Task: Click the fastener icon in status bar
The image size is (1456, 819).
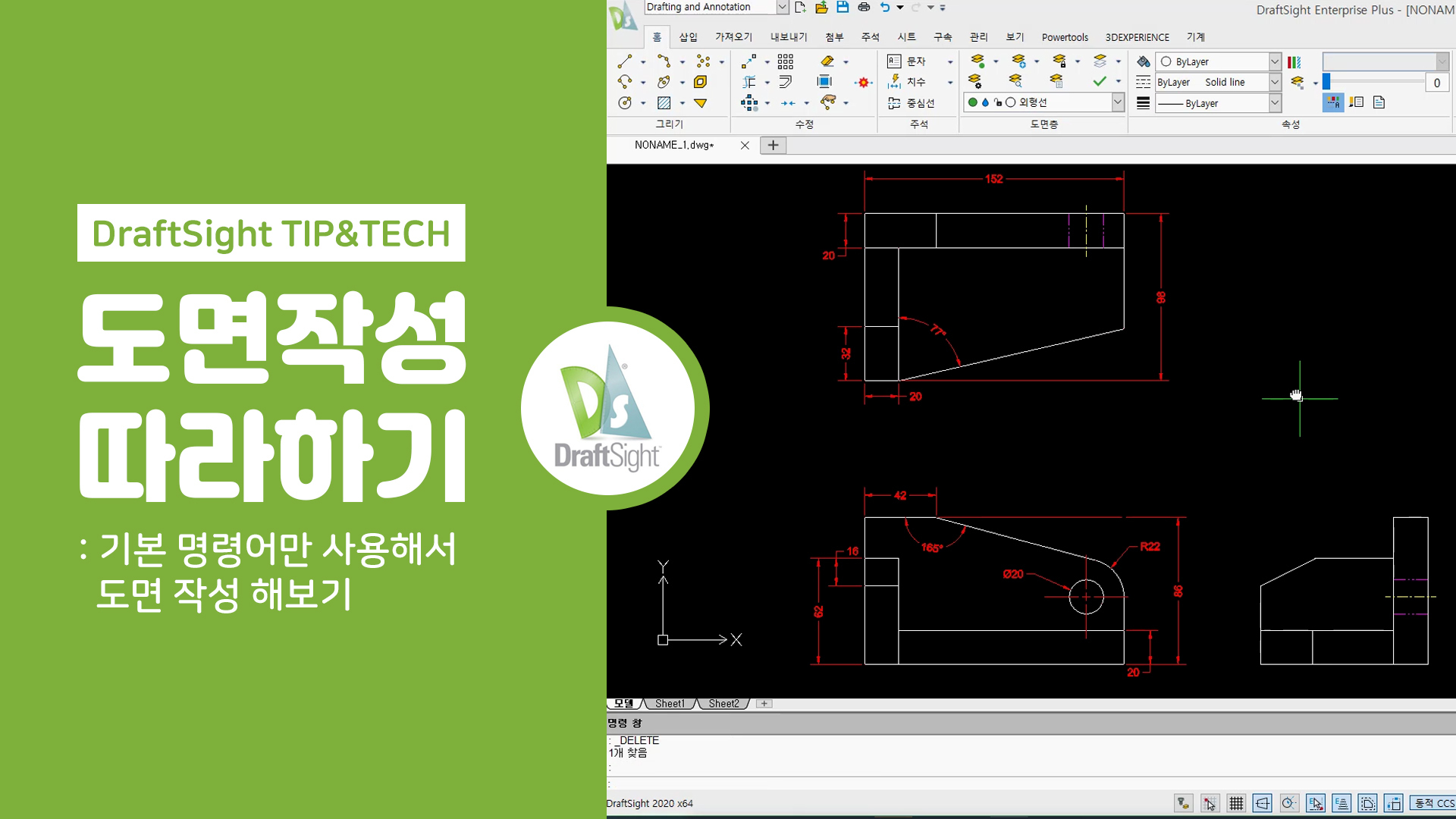Action: pyautogui.click(x=1184, y=803)
